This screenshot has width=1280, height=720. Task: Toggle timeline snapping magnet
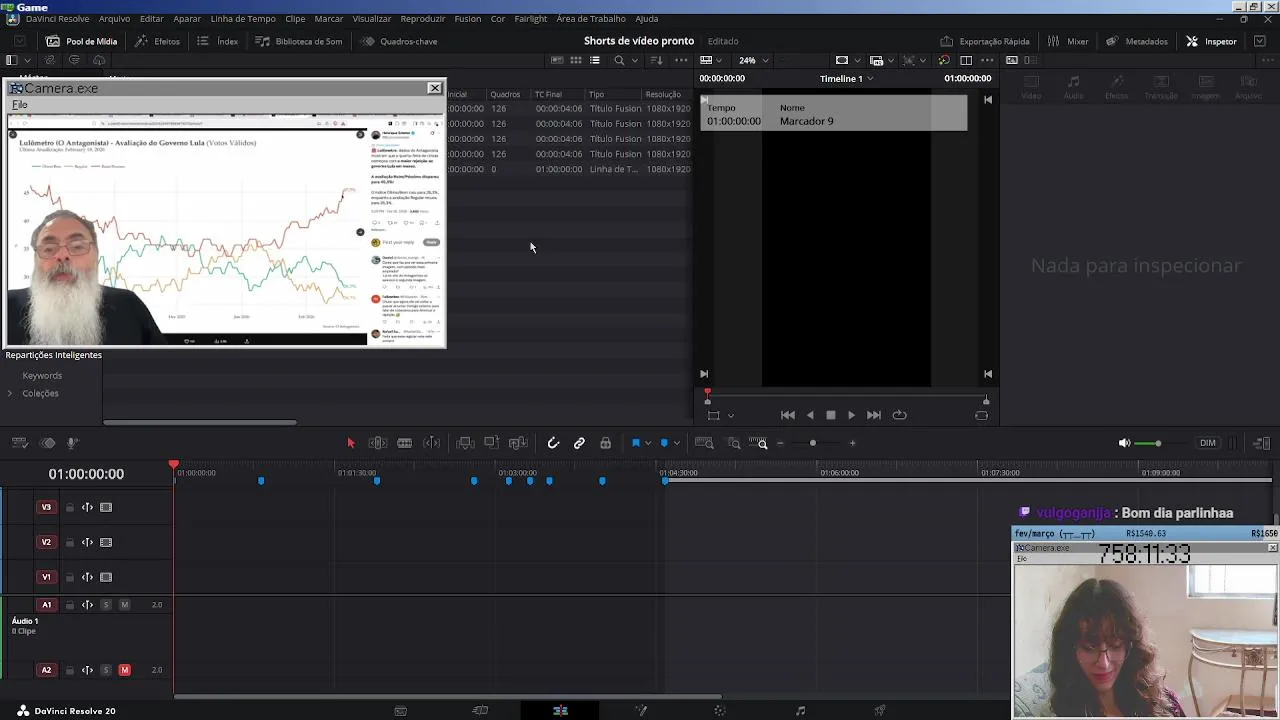[553, 443]
